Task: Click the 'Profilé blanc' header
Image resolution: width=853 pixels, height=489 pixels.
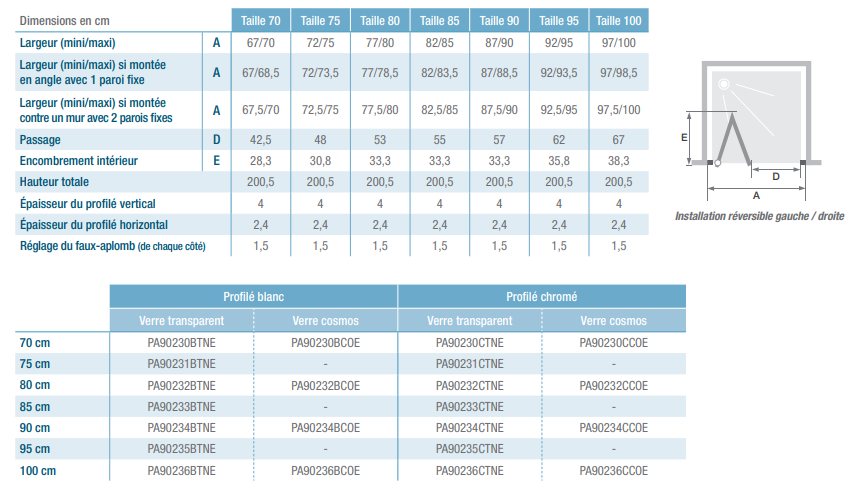Action: [254, 296]
